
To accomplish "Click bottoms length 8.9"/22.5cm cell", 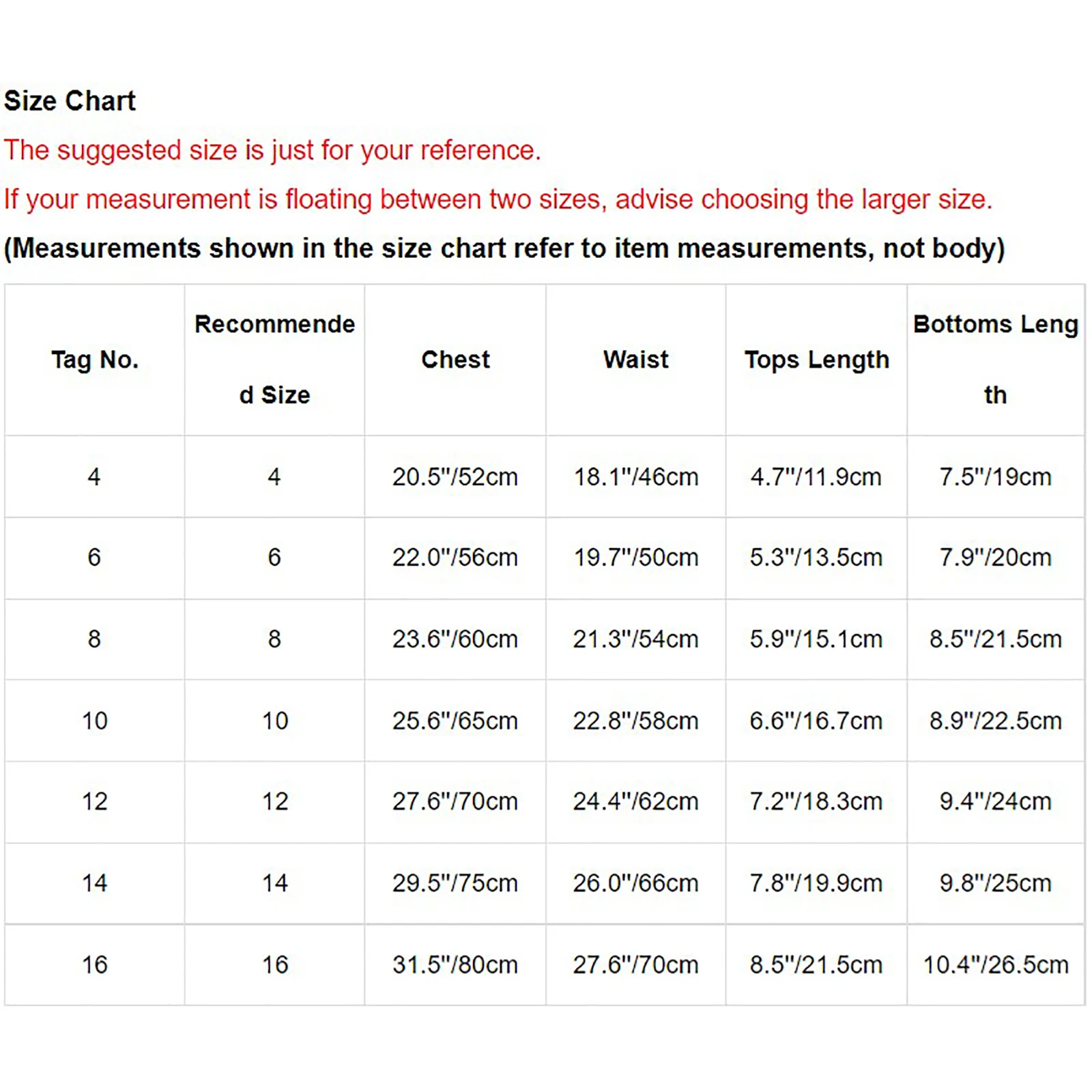I will tap(996, 721).
